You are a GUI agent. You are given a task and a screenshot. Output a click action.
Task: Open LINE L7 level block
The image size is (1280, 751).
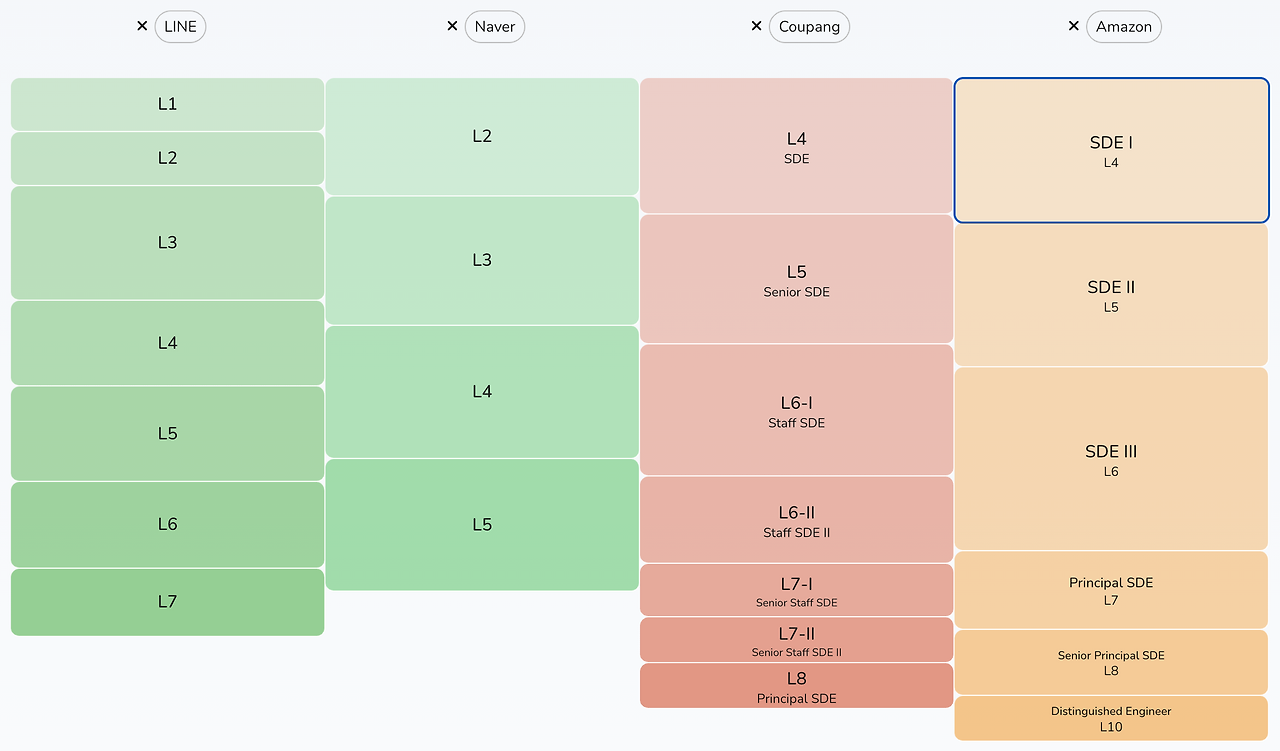click(x=167, y=602)
